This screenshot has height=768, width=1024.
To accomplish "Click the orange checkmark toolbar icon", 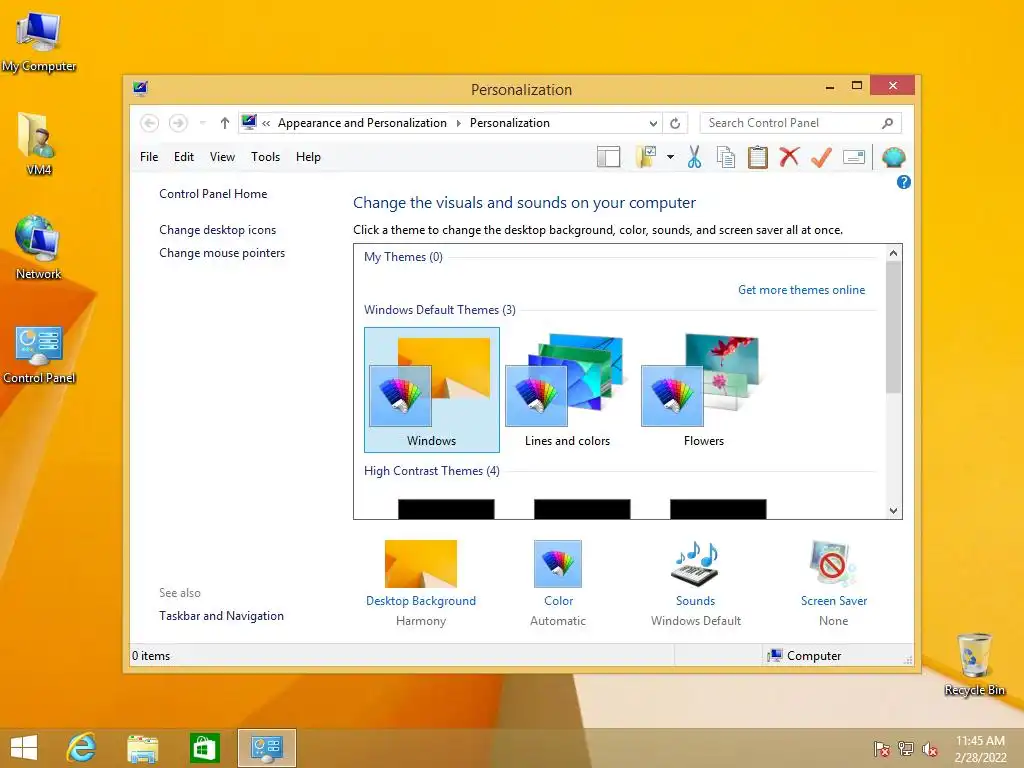I will tap(822, 157).
